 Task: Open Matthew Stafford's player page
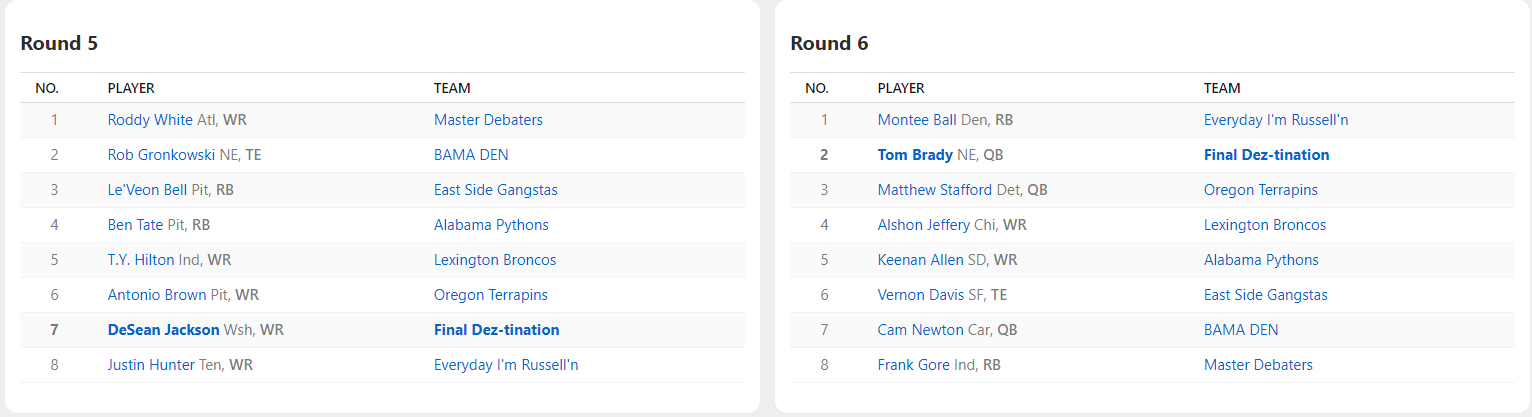[x=935, y=190]
